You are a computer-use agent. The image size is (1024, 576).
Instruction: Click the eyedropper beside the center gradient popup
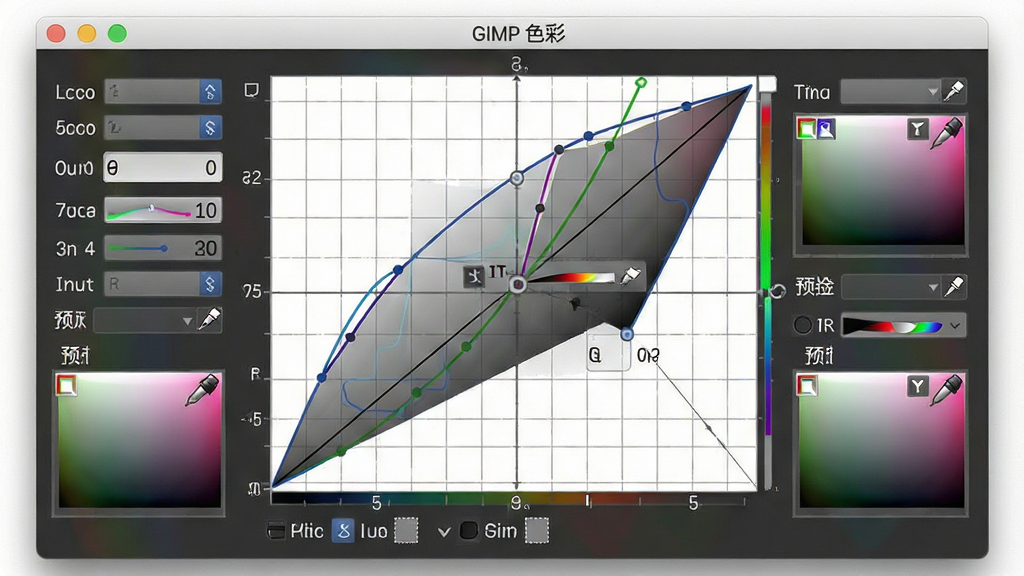[x=629, y=276]
